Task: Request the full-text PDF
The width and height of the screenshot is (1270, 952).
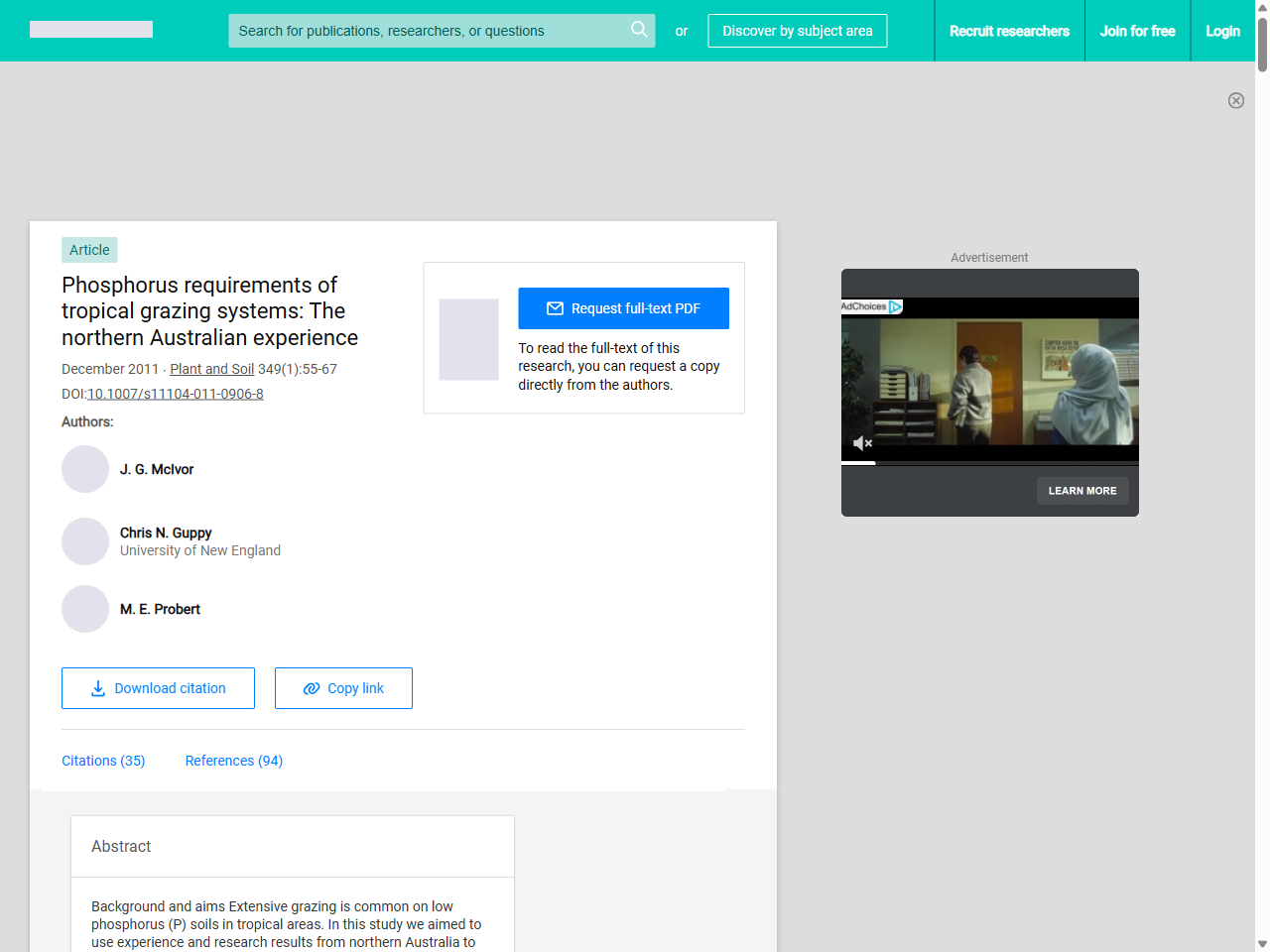Action: click(623, 308)
